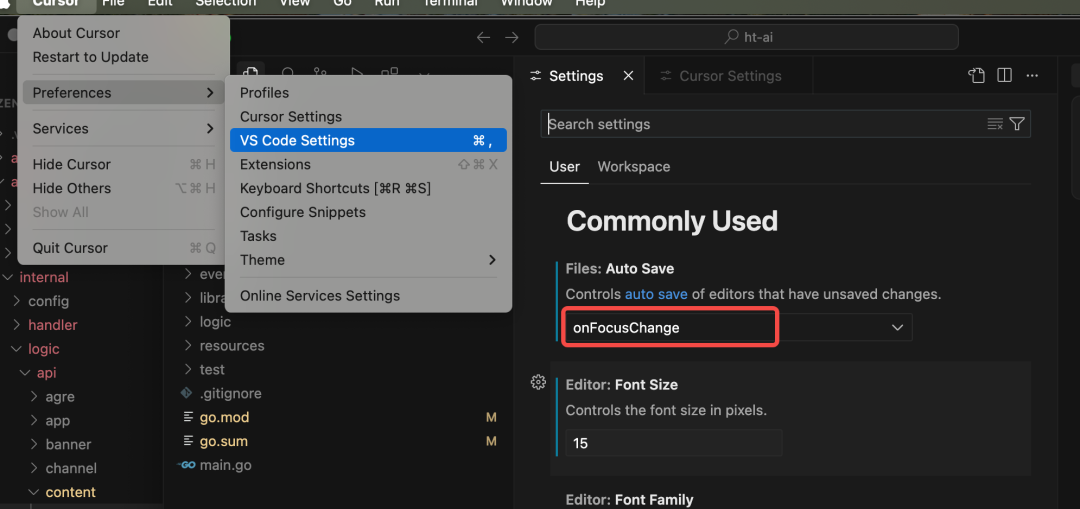The height and width of the screenshot is (509, 1080).
Task: Close the Settings editor tab
Action: point(628,76)
